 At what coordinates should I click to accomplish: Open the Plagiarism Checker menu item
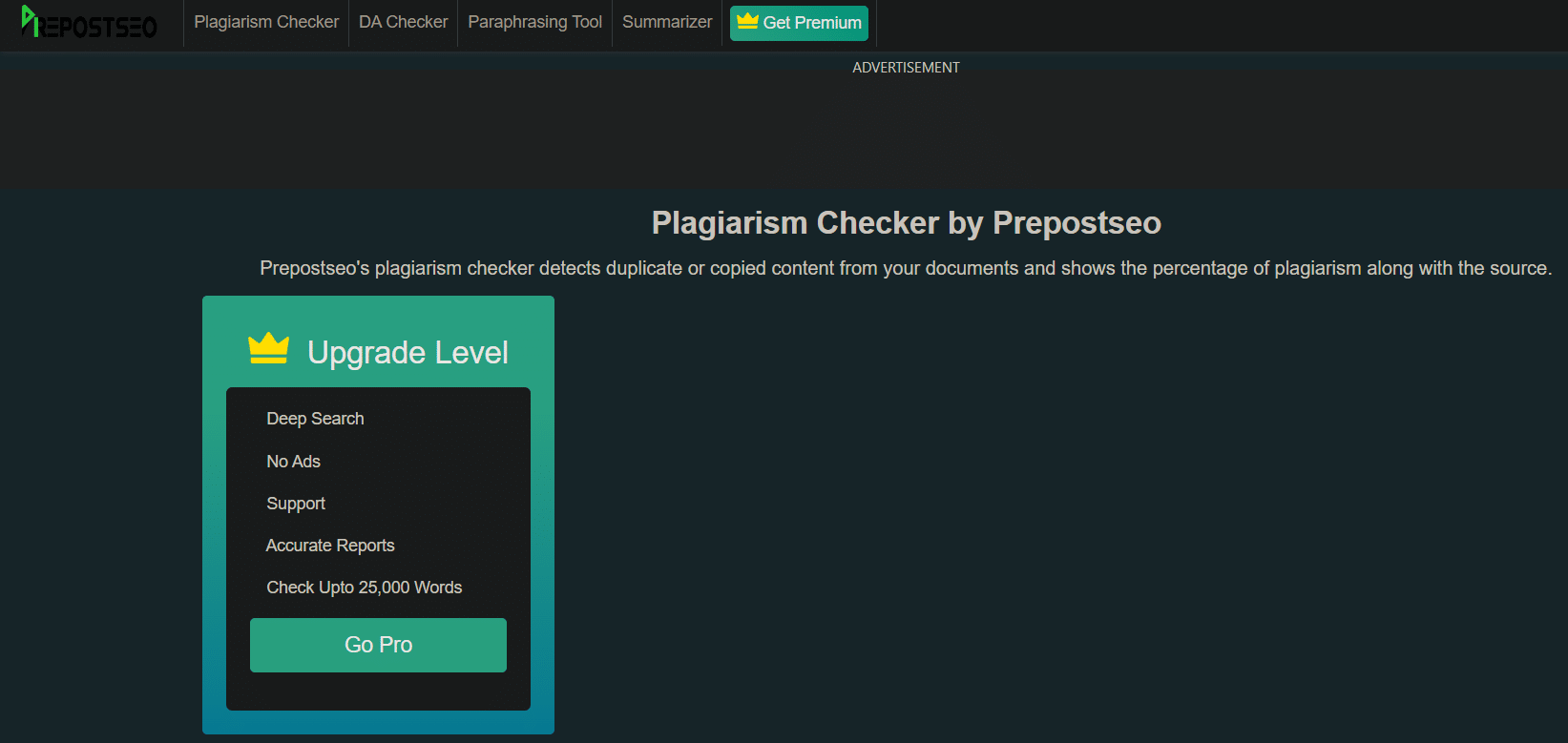coord(266,22)
